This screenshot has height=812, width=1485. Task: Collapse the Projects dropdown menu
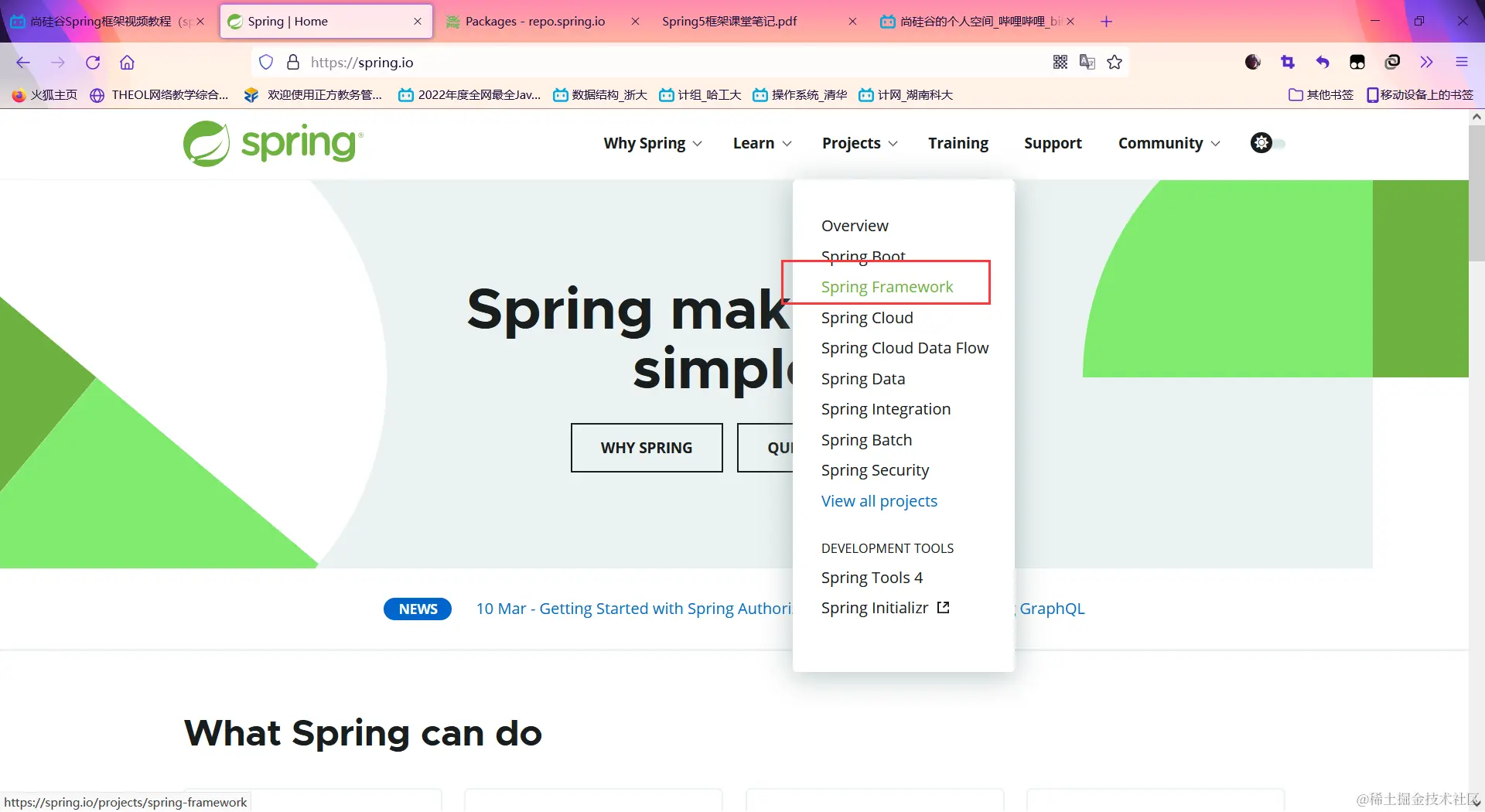859,143
